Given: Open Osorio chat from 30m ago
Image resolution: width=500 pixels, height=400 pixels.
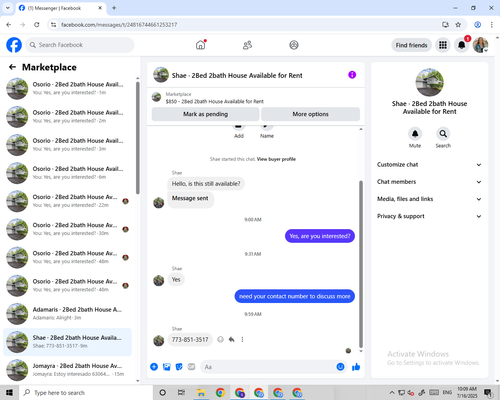Looking at the screenshot, I should click(67, 229).
